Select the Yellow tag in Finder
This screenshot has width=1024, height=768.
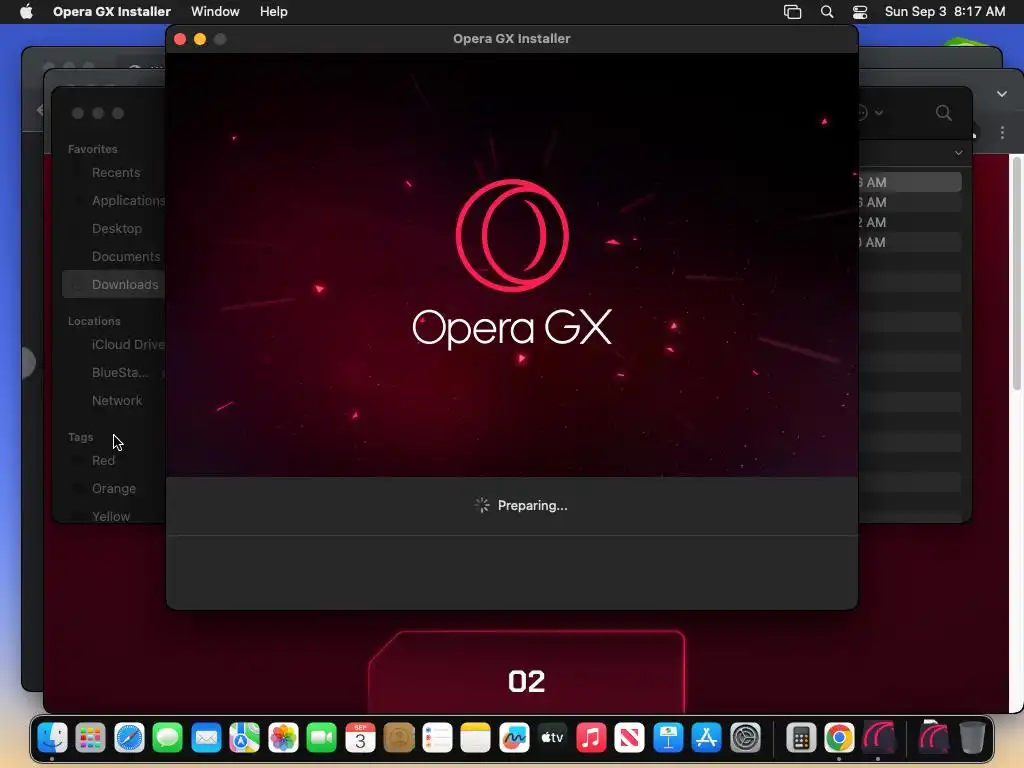(110, 516)
